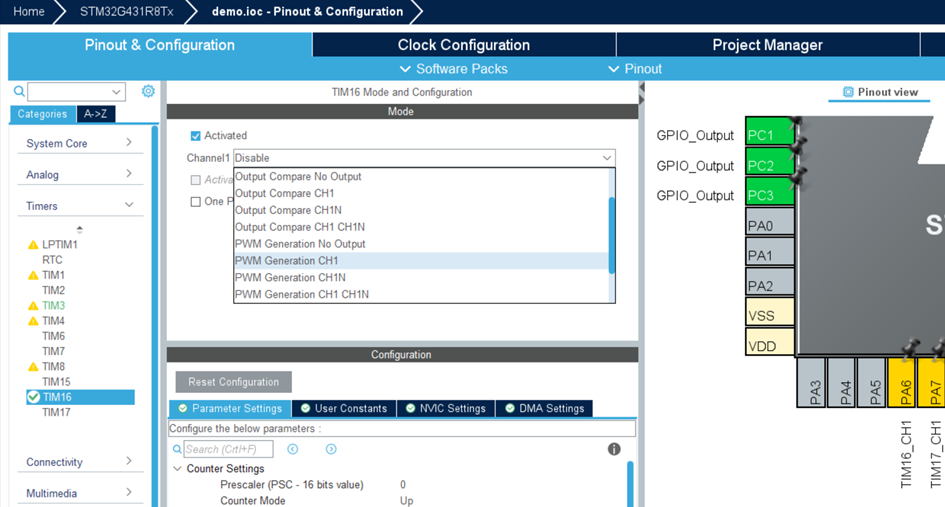Open the Software Packs dropdown menu
This screenshot has height=507, width=945.
pyautogui.click(x=453, y=69)
